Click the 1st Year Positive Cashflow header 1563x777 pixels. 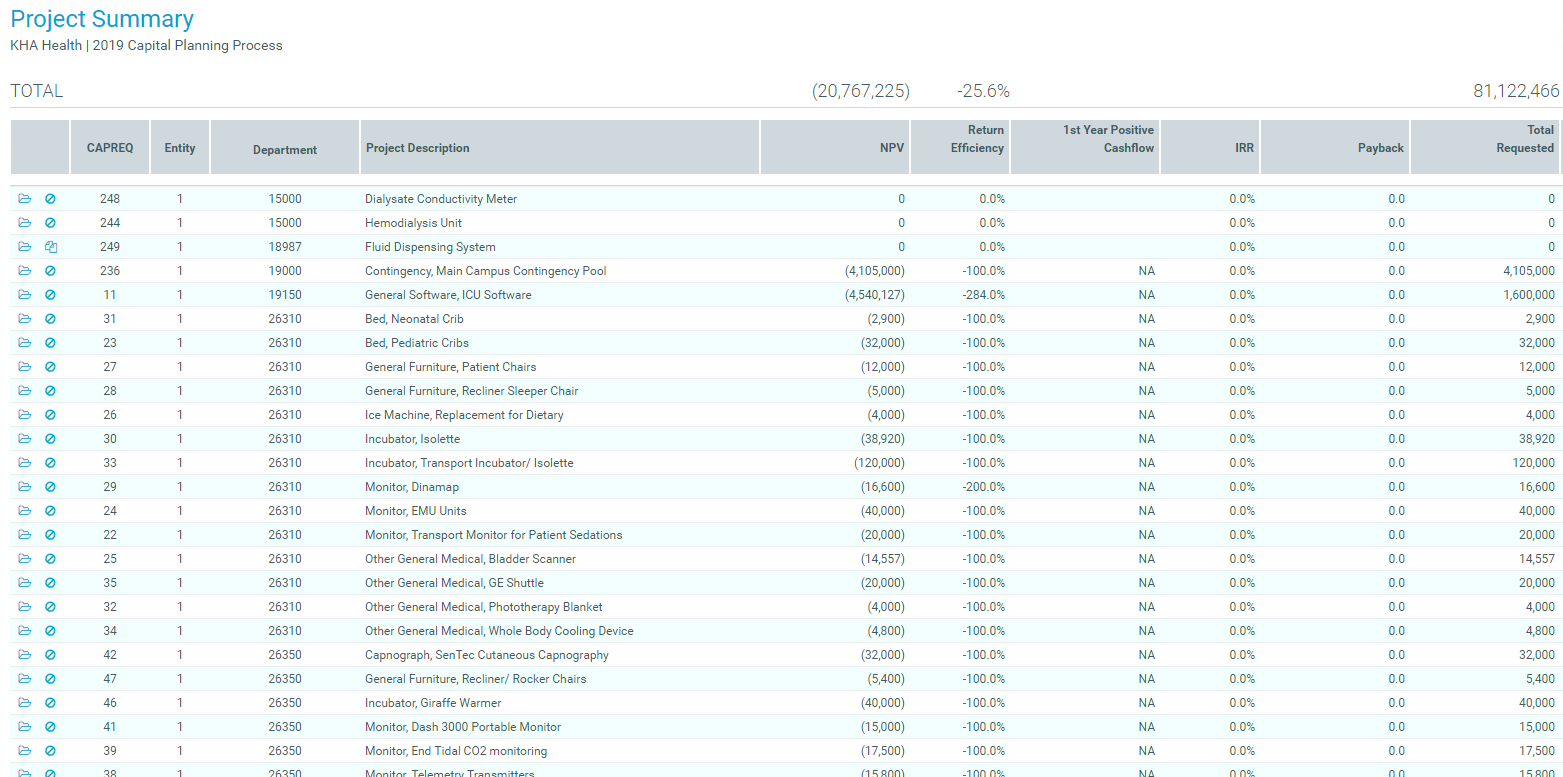[1085, 148]
